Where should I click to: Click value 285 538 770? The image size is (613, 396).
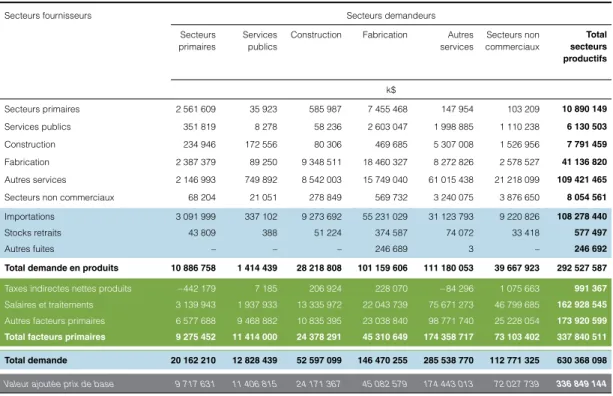[448, 360]
